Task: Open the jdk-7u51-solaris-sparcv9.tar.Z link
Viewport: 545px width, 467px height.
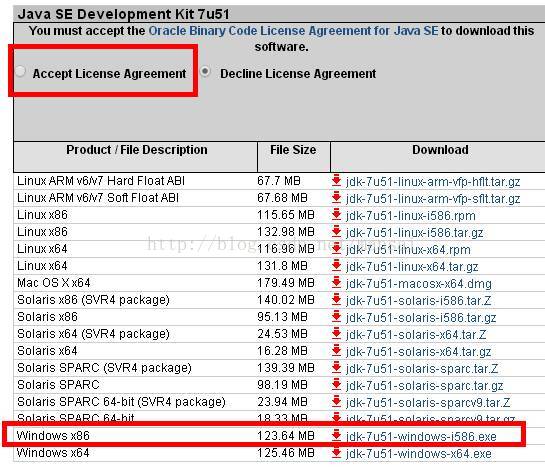Action: click(x=428, y=403)
